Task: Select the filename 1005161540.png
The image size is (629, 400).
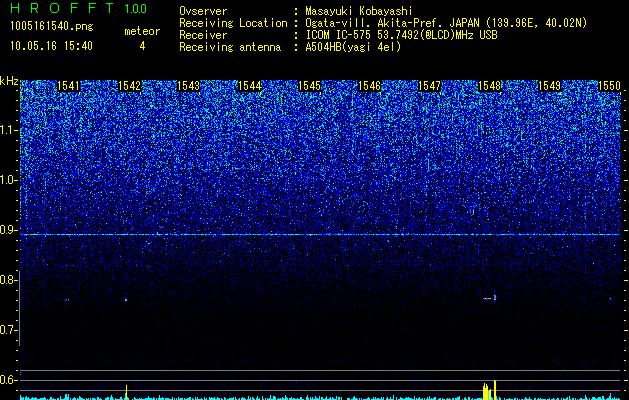Action: (x=52, y=27)
